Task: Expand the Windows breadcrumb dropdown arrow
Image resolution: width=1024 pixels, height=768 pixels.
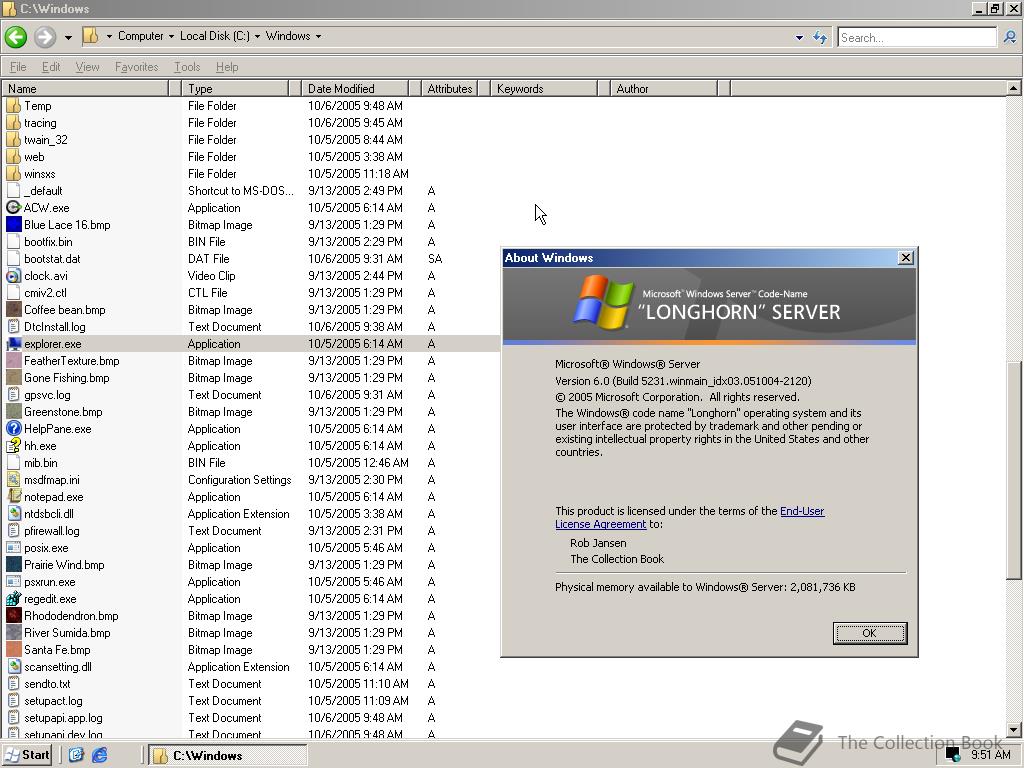Action: [x=318, y=37]
